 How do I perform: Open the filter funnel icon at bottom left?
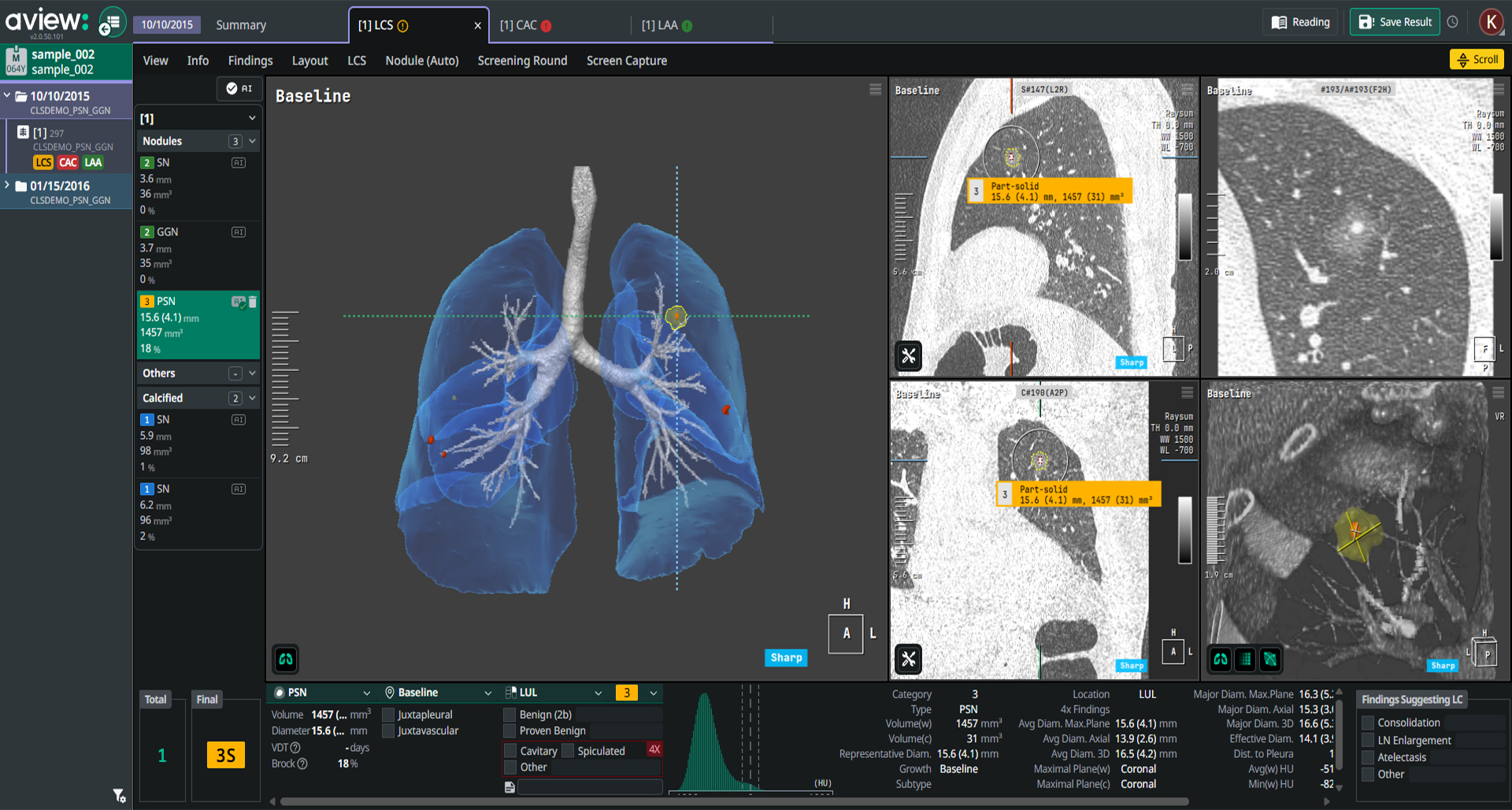point(118,796)
